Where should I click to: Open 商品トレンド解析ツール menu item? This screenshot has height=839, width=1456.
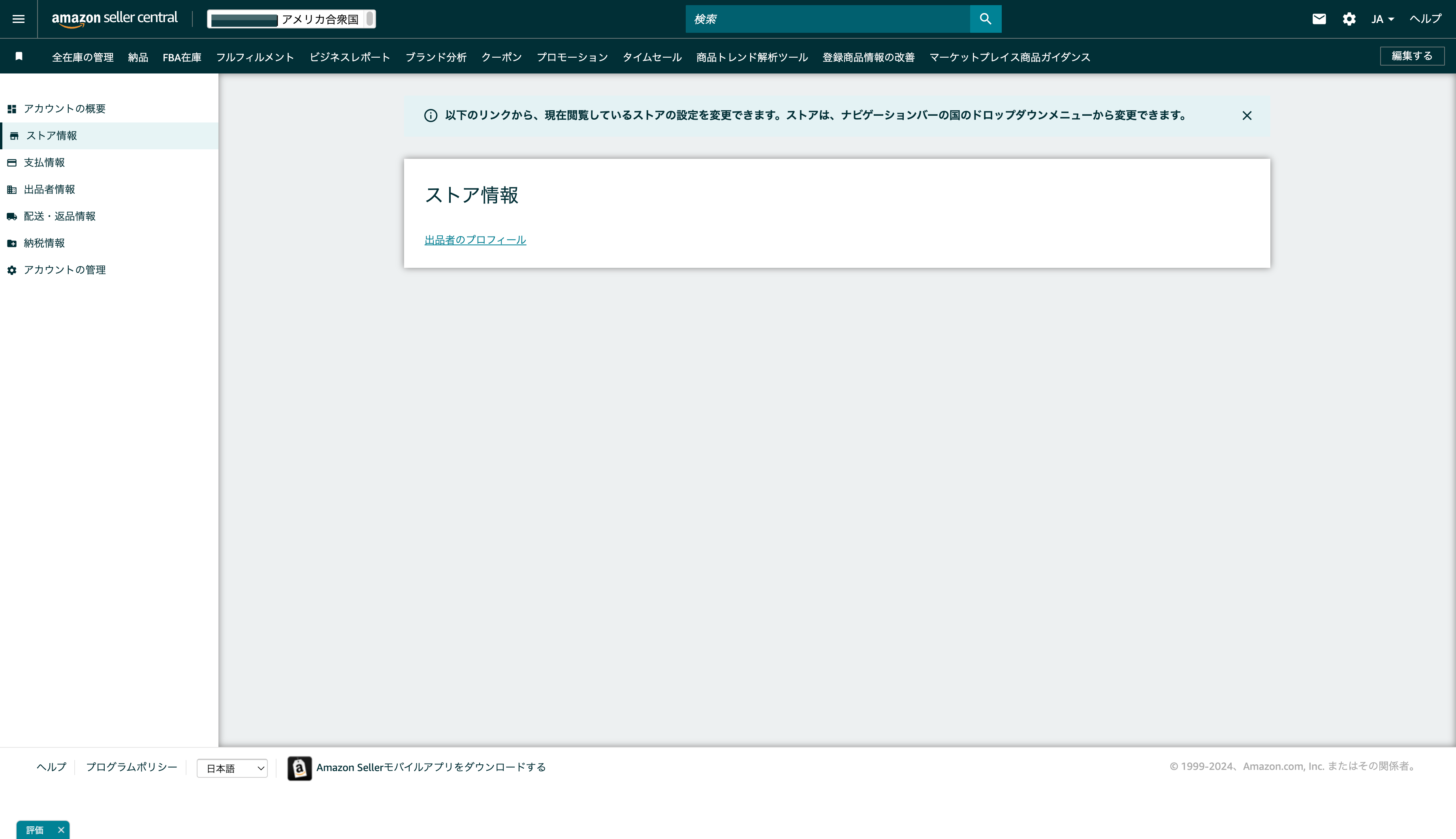(x=752, y=57)
